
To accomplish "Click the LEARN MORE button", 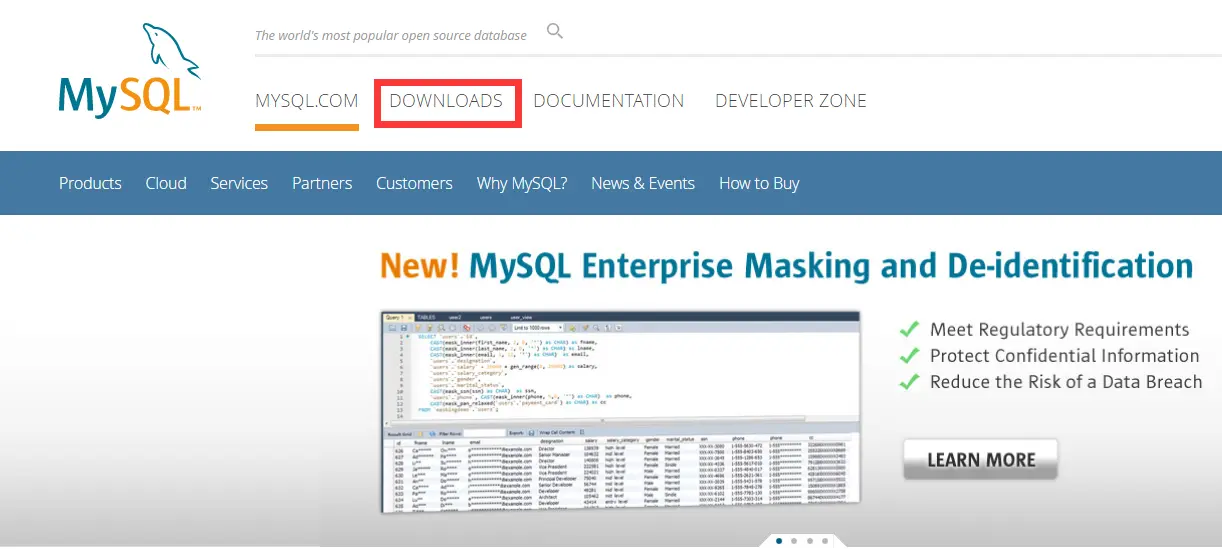I will tap(980, 460).
